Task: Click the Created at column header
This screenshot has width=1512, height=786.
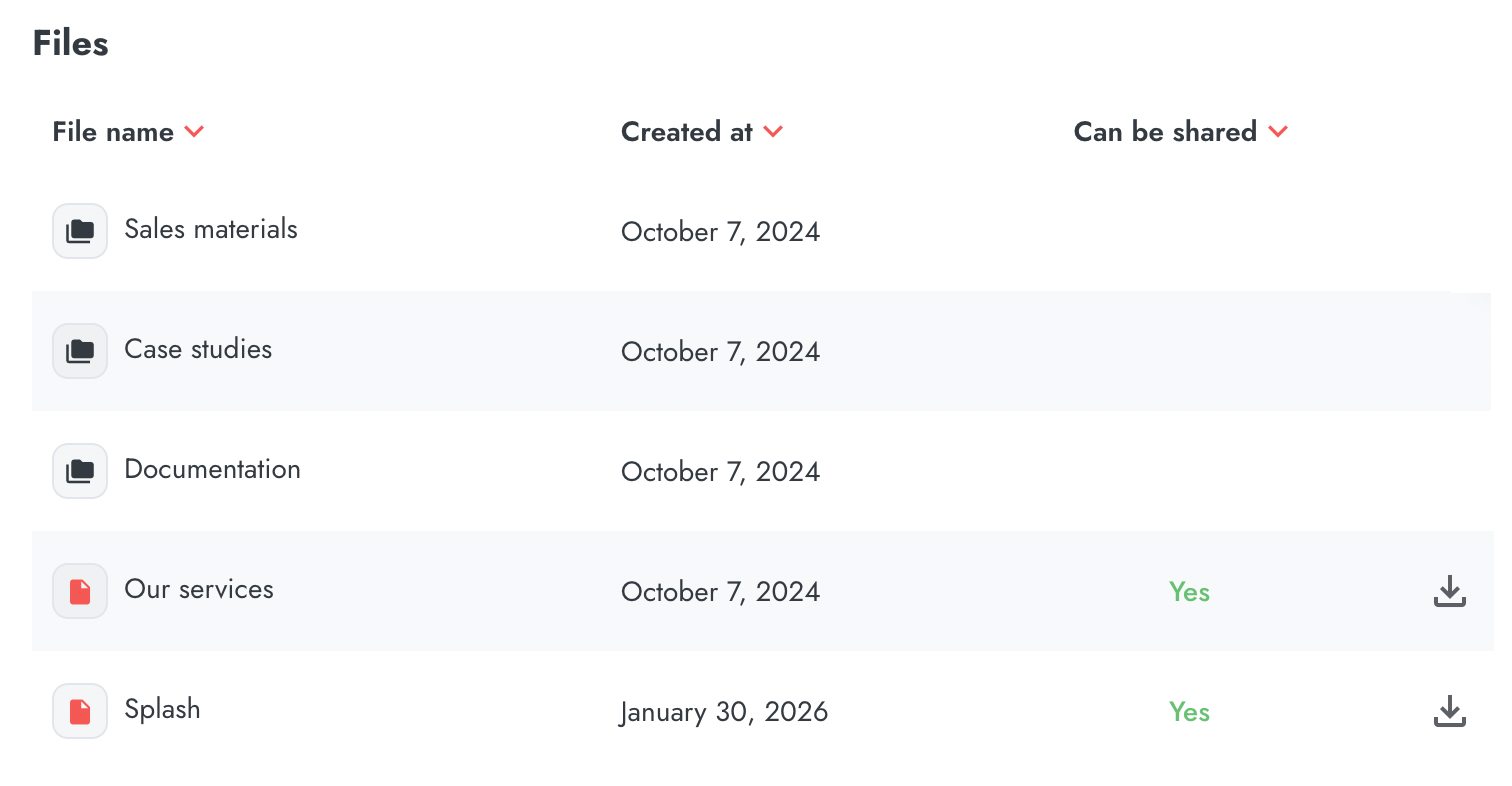Action: pyautogui.click(x=687, y=132)
